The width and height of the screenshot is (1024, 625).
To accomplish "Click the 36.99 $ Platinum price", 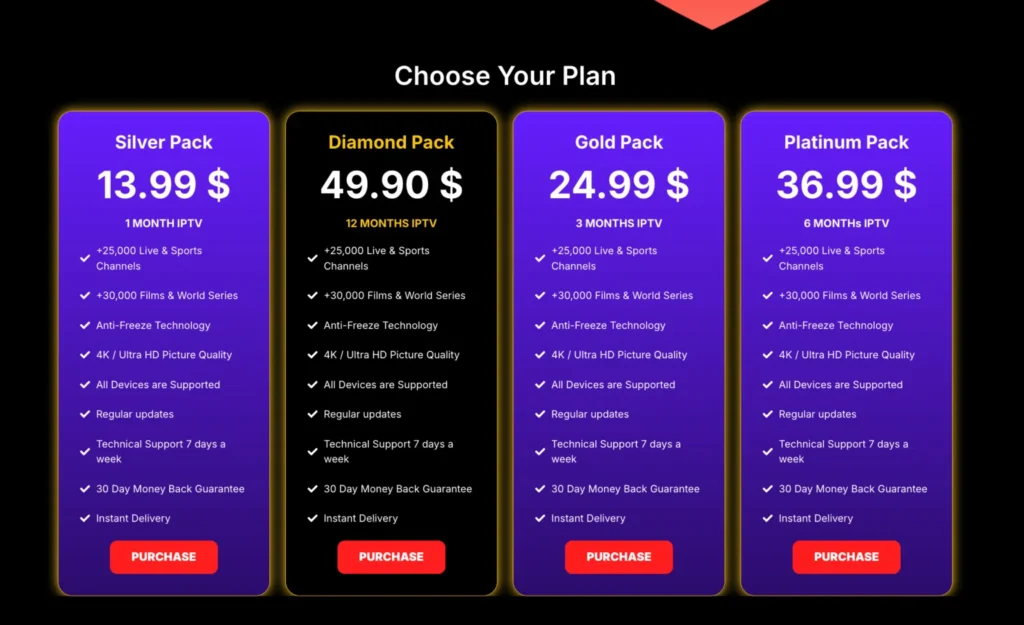I will 846,184.
